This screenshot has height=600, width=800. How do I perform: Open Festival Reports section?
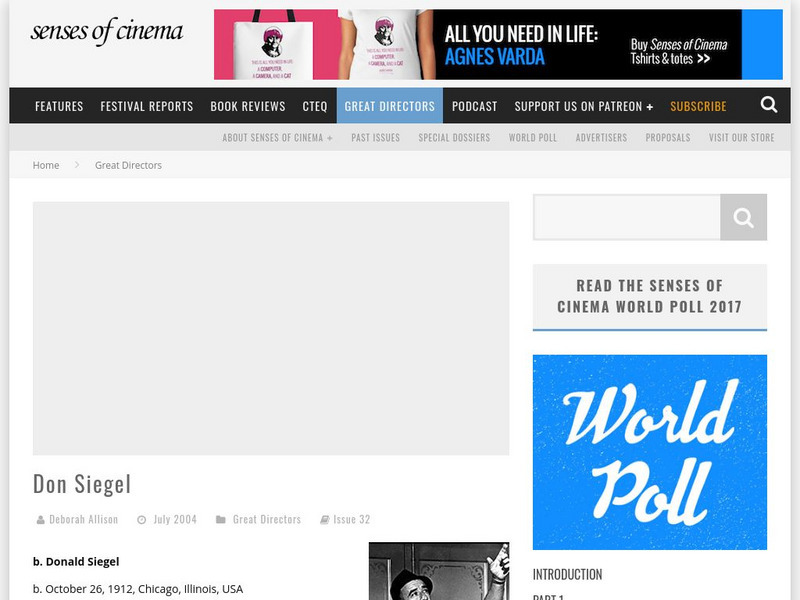click(x=147, y=106)
